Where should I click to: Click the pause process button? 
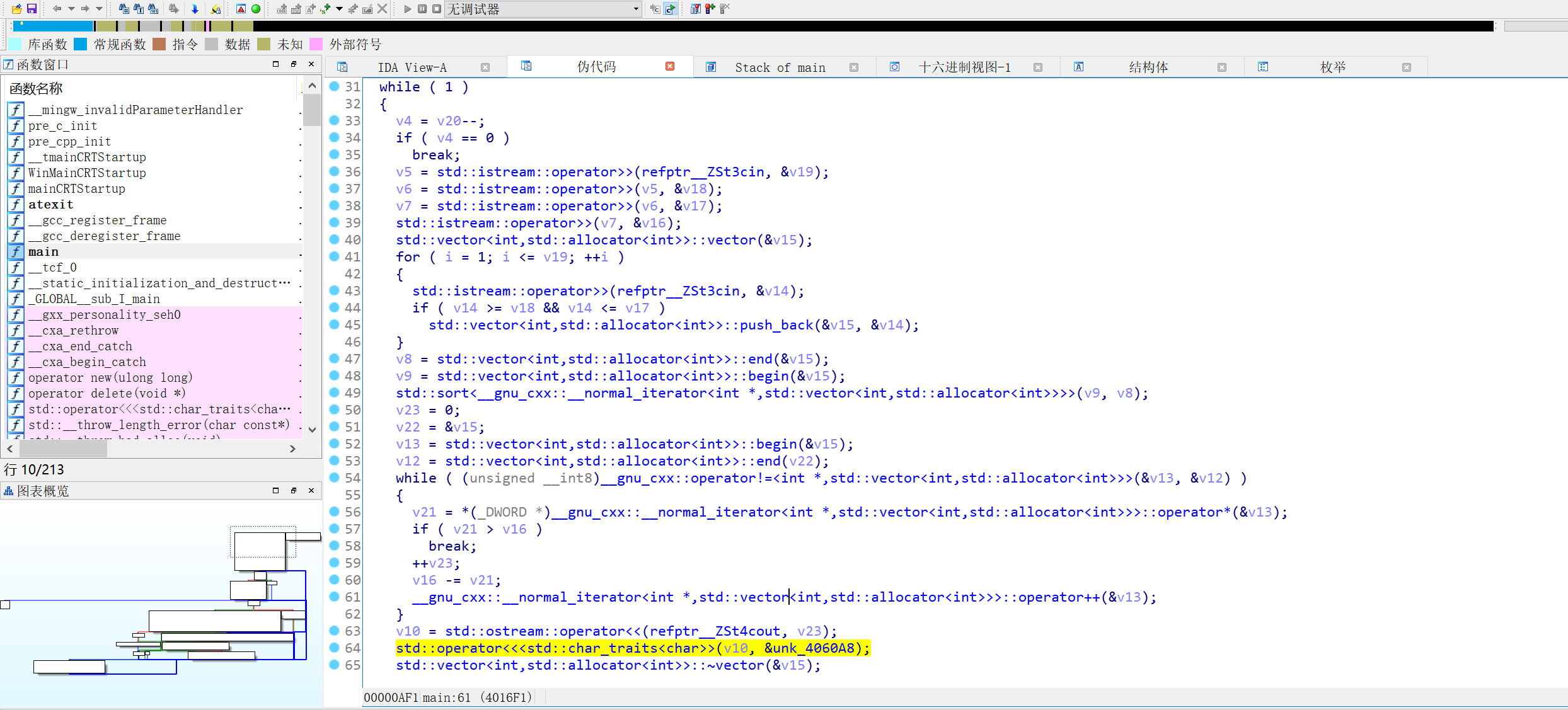click(422, 9)
